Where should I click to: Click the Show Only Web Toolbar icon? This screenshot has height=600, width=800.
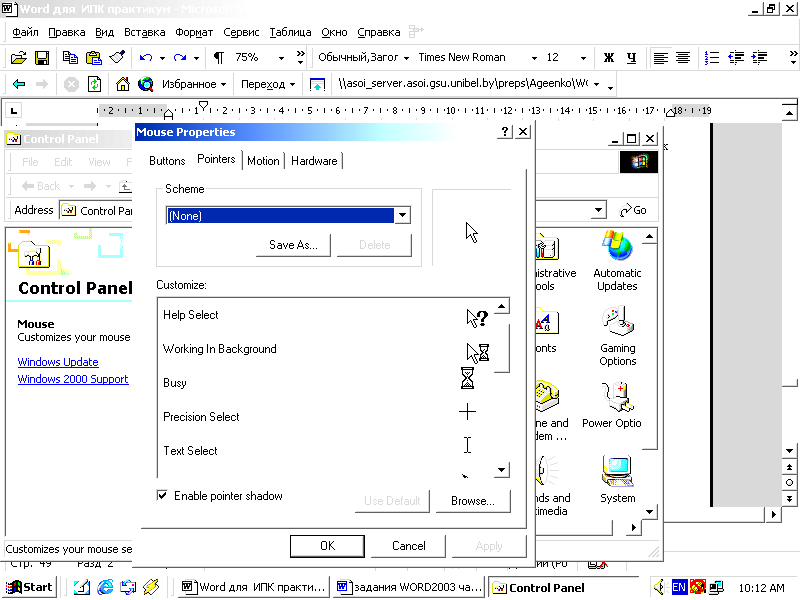click(317, 84)
